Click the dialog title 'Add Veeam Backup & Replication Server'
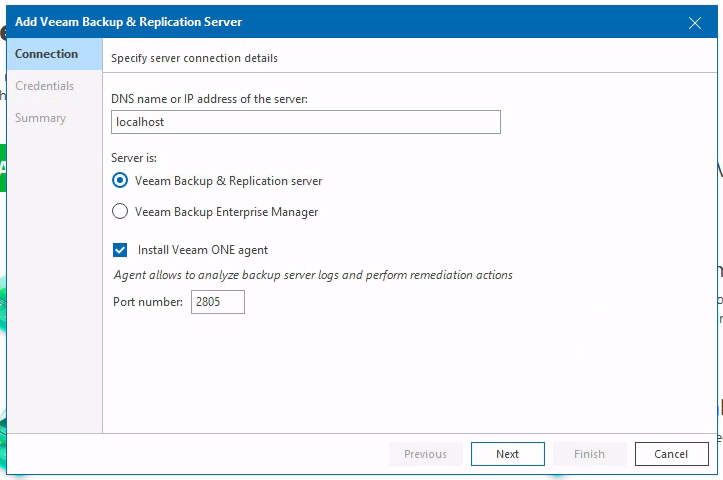Viewport: 723px width, 480px height. tap(128, 22)
